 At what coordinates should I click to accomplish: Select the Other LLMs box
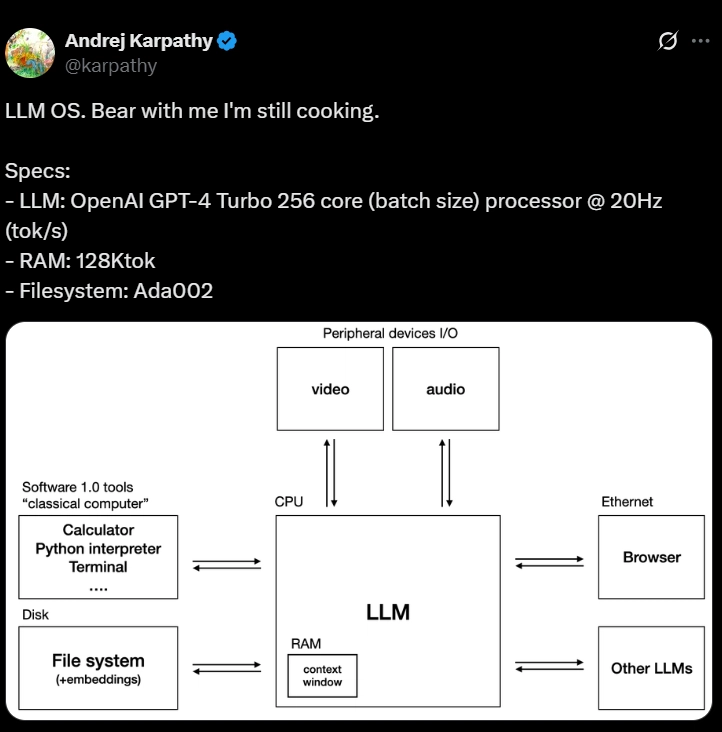652,668
